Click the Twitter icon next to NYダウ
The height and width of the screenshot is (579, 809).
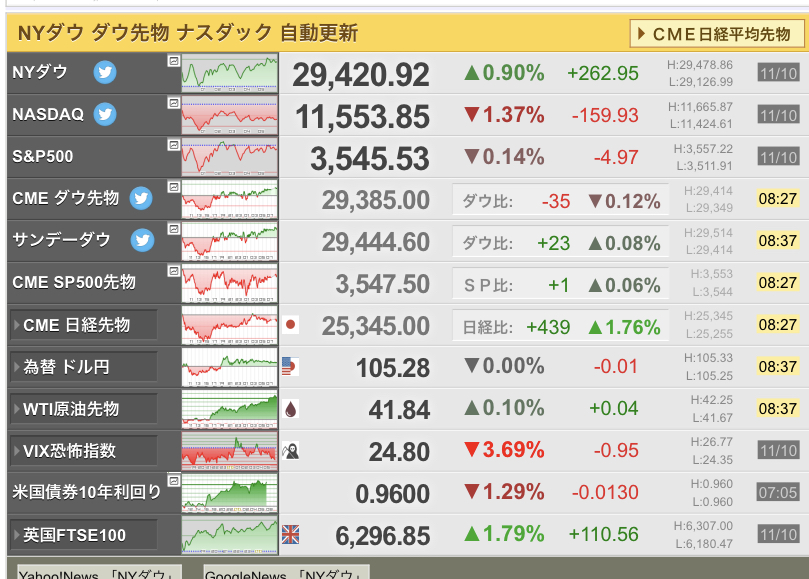tap(105, 72)
